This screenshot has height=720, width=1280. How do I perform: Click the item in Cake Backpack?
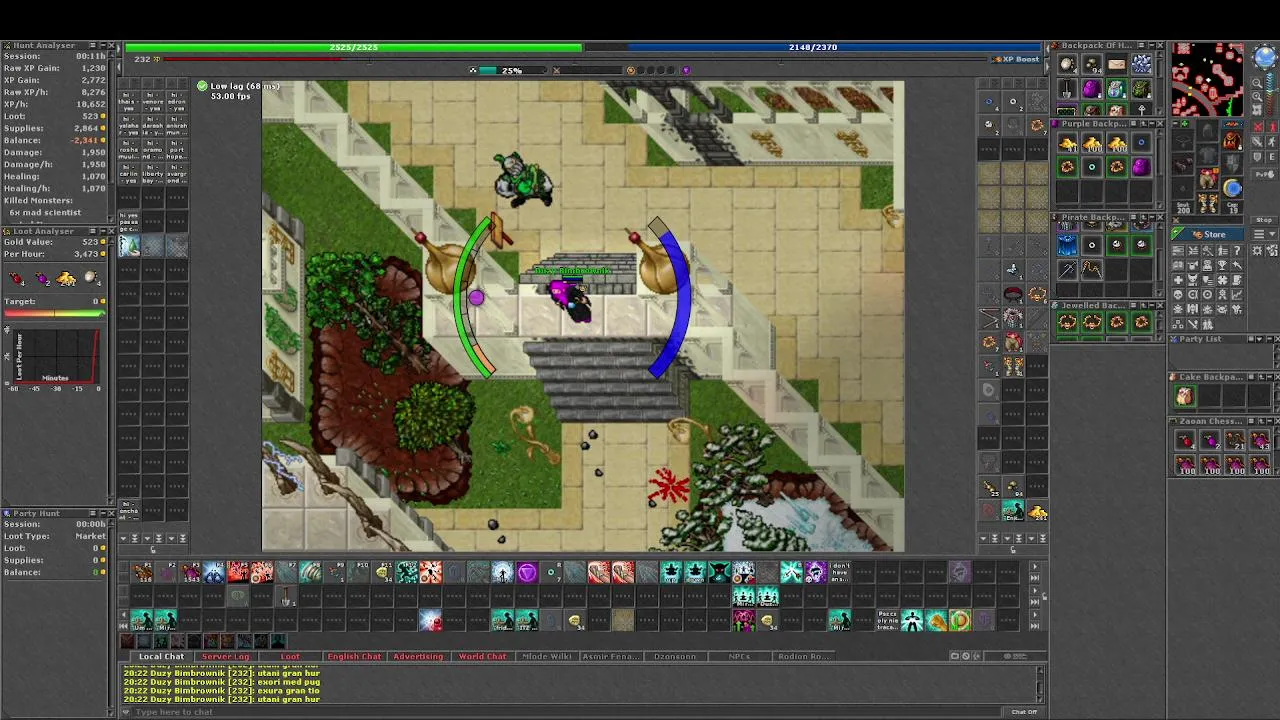click(x=1185, y=397)
